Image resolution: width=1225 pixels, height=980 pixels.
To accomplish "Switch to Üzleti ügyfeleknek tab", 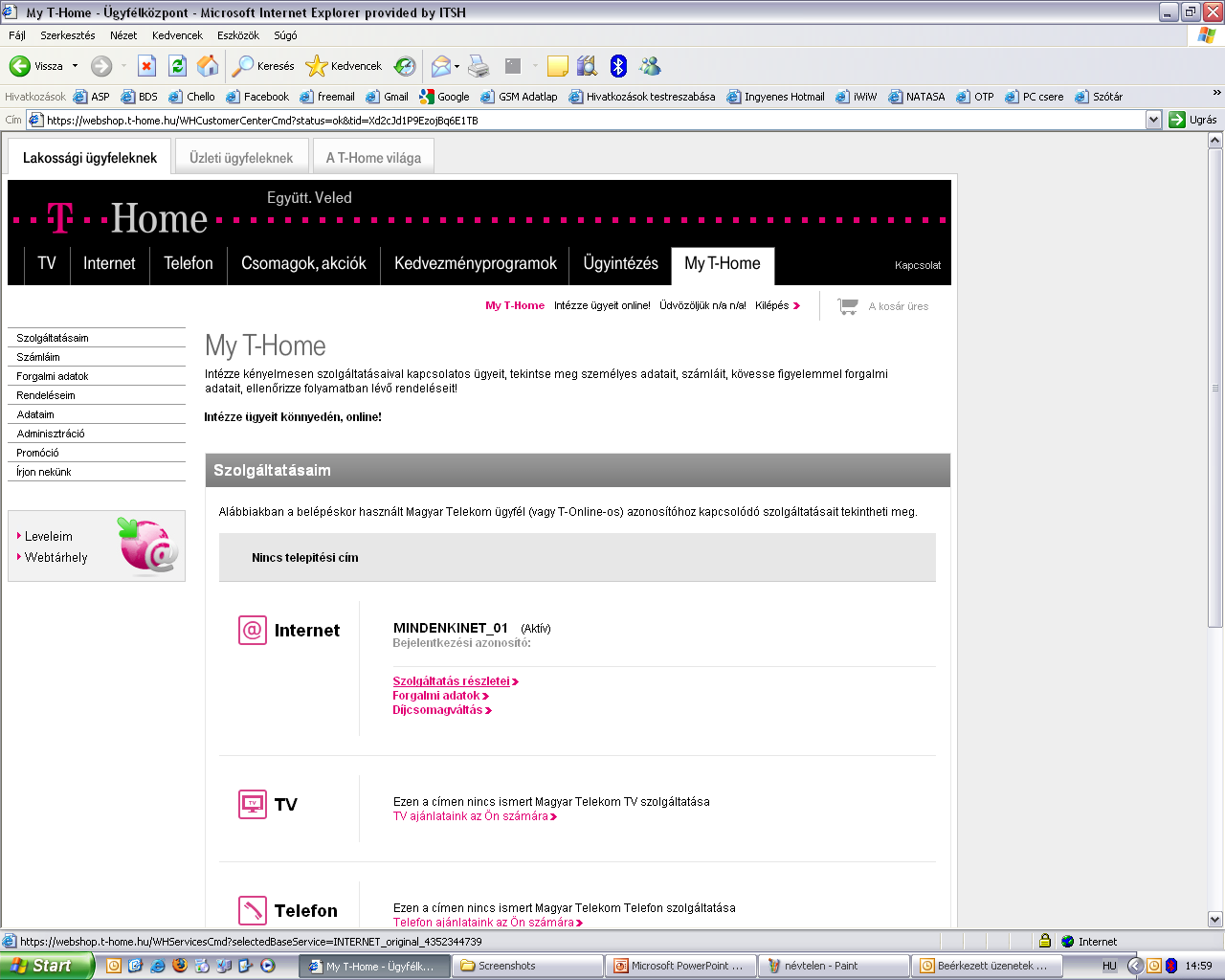I will coord(241,158).
